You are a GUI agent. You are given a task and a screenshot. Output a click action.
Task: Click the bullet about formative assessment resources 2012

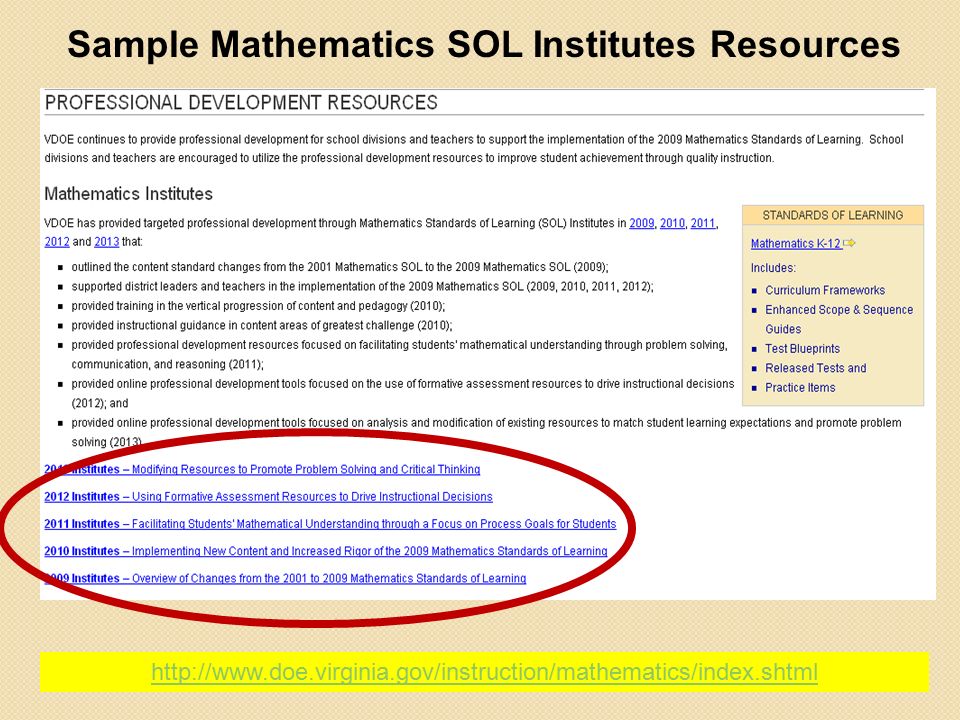click(403, 394)
